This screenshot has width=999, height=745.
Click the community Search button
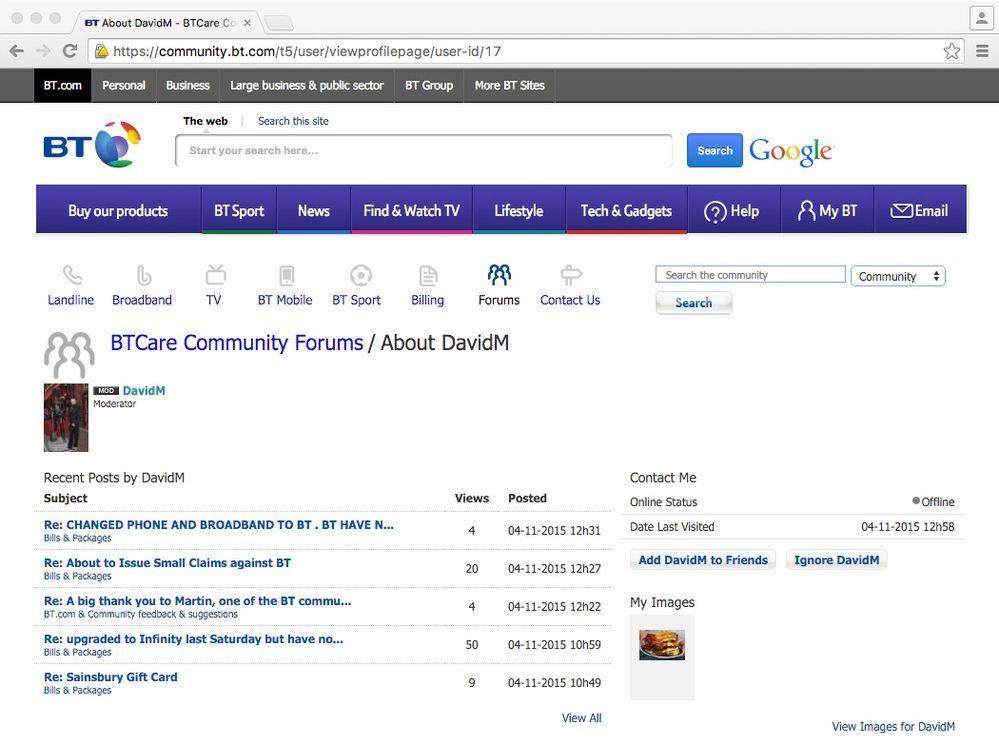(x=694, y=303)
